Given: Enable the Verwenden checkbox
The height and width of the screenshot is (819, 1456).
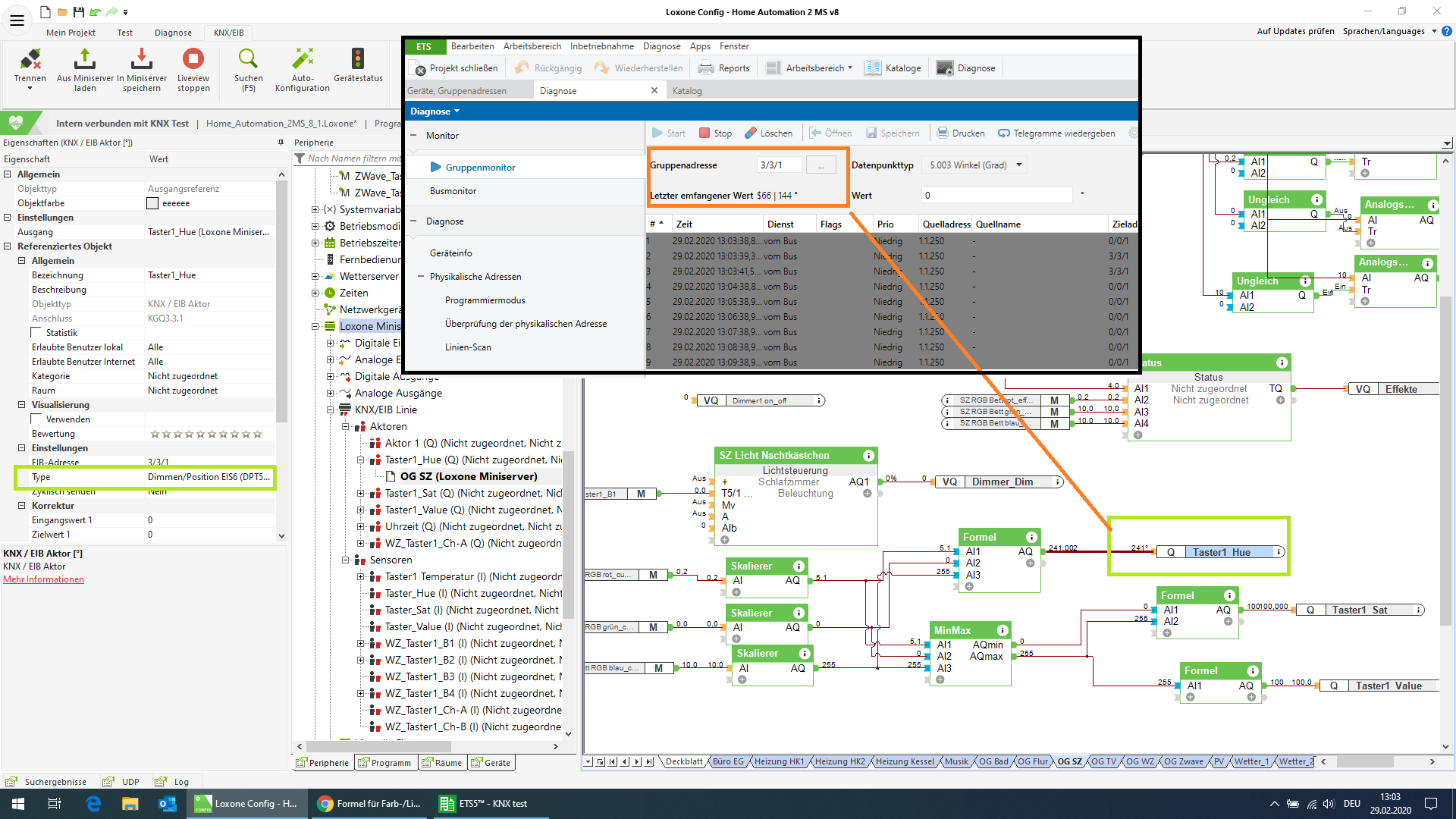Looking at the screenshot, I should (x=36, y=419).
